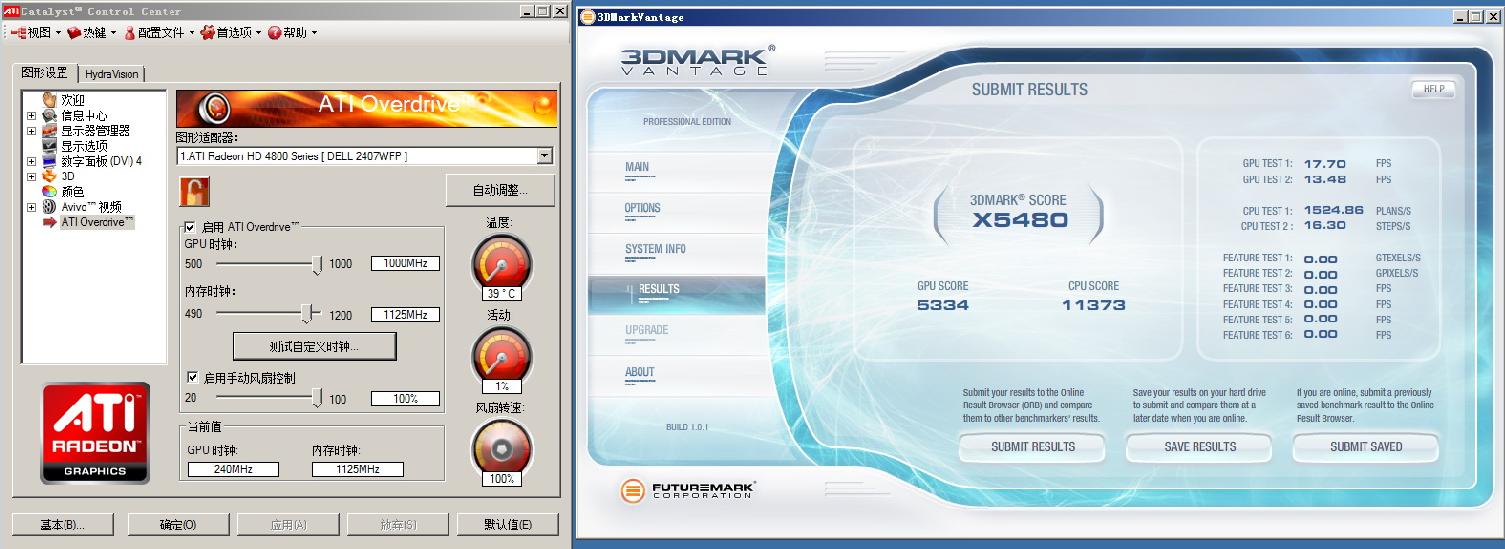This screenshot has width=1505, height=549.
Task: Click the 活动 activity gauge
Action: (x=501, y=356)
